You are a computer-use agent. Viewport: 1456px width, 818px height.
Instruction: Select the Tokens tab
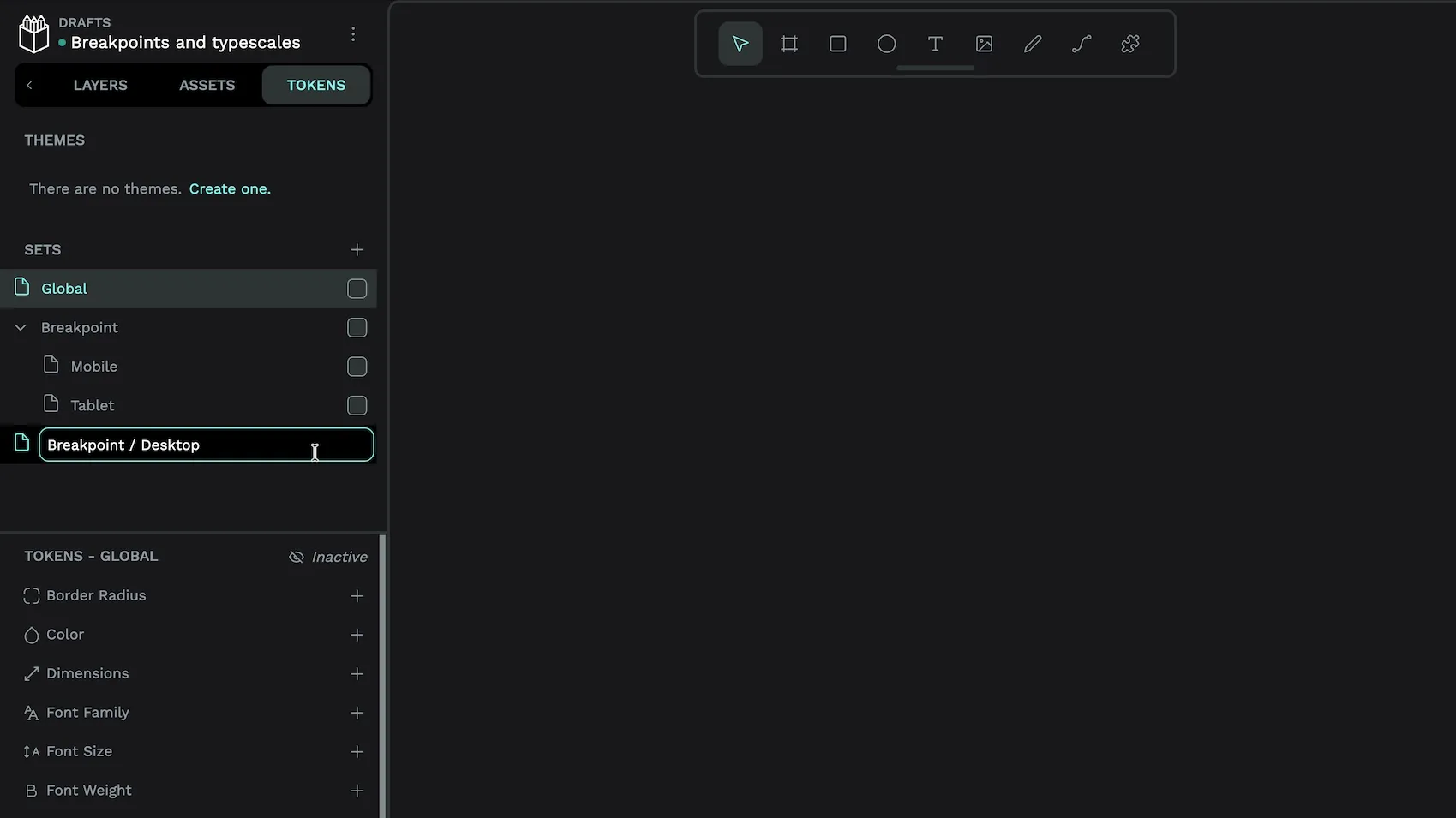point(316,85)
